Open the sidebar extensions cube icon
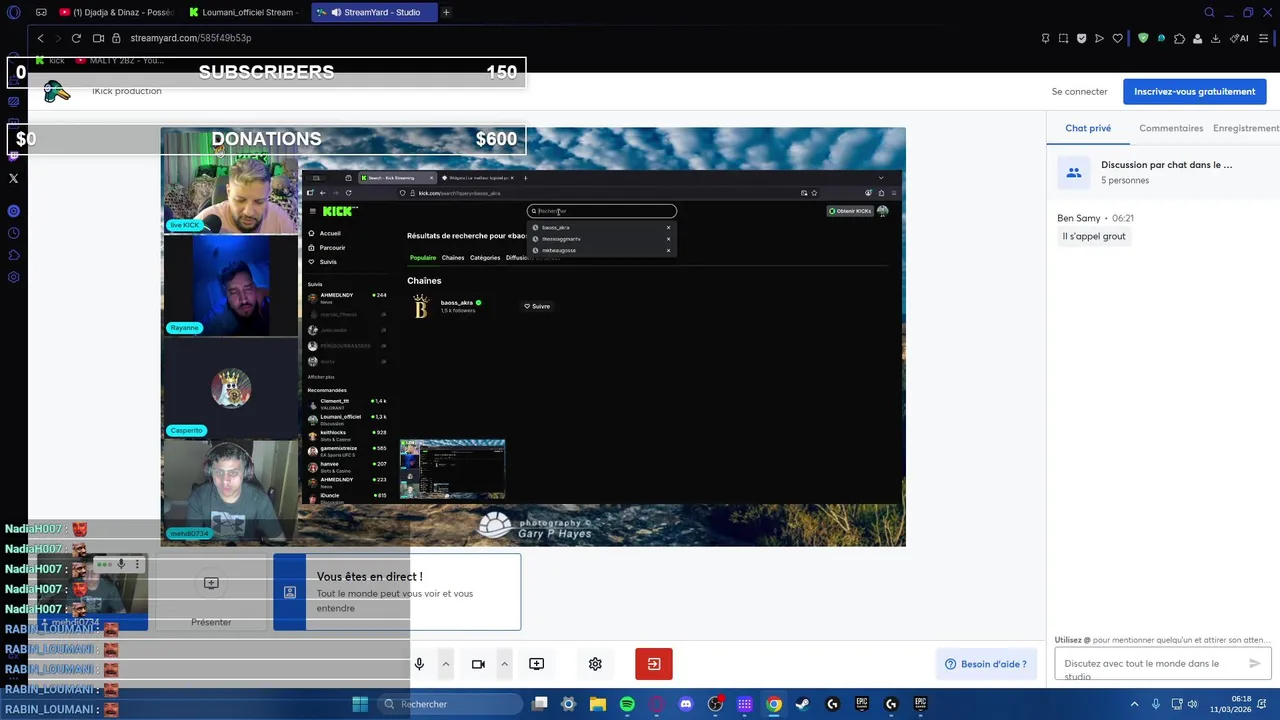Viewport: 1280px width, 720px height. [x=13, y=255]
